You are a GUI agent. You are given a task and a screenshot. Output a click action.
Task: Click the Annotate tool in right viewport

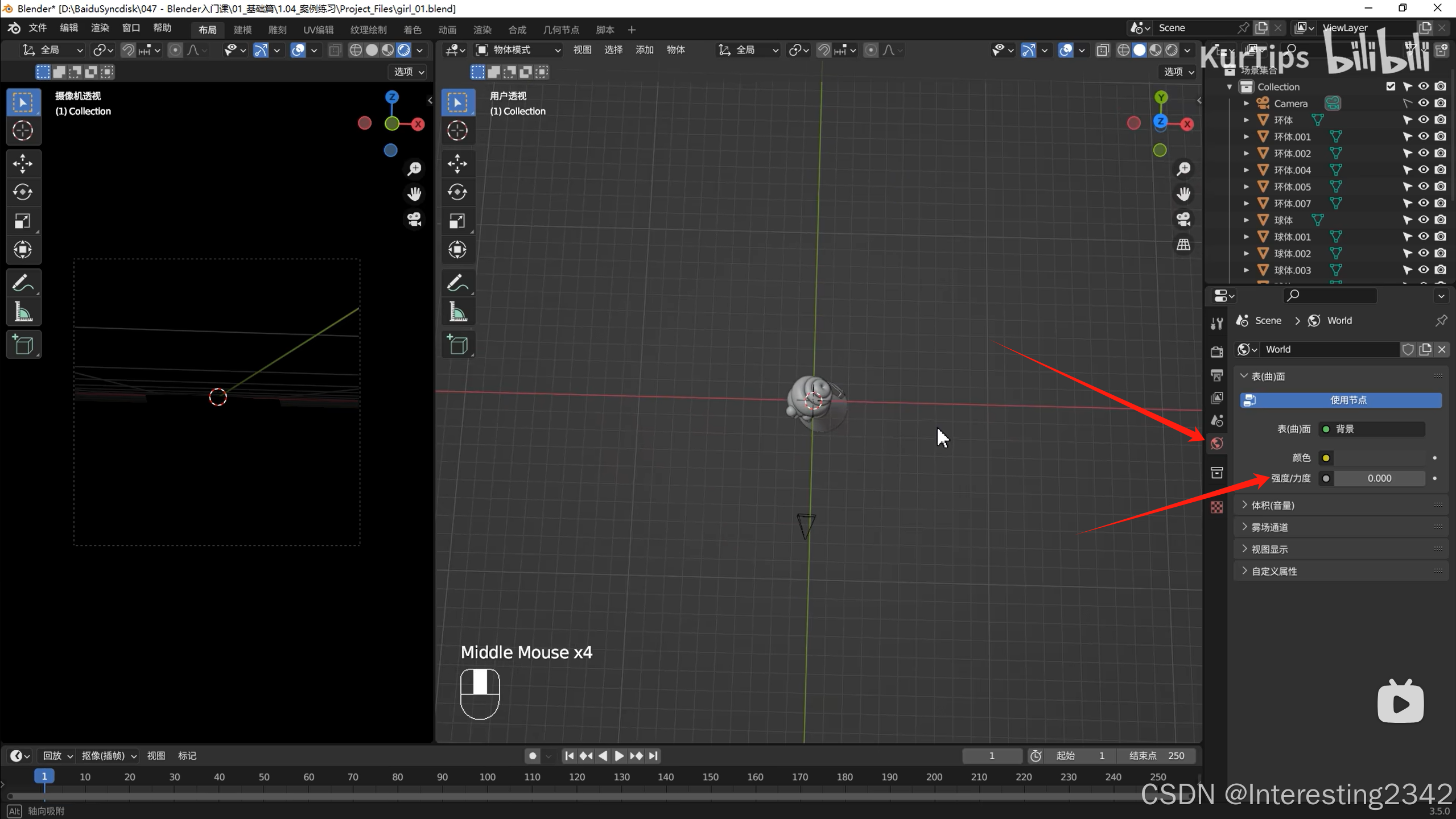click(x=457, y=283)
